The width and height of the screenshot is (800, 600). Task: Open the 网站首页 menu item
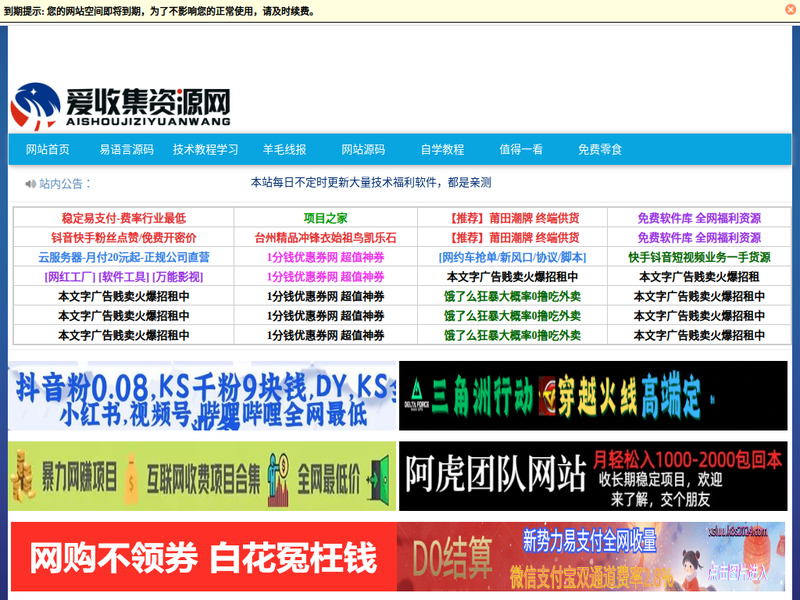47,149
